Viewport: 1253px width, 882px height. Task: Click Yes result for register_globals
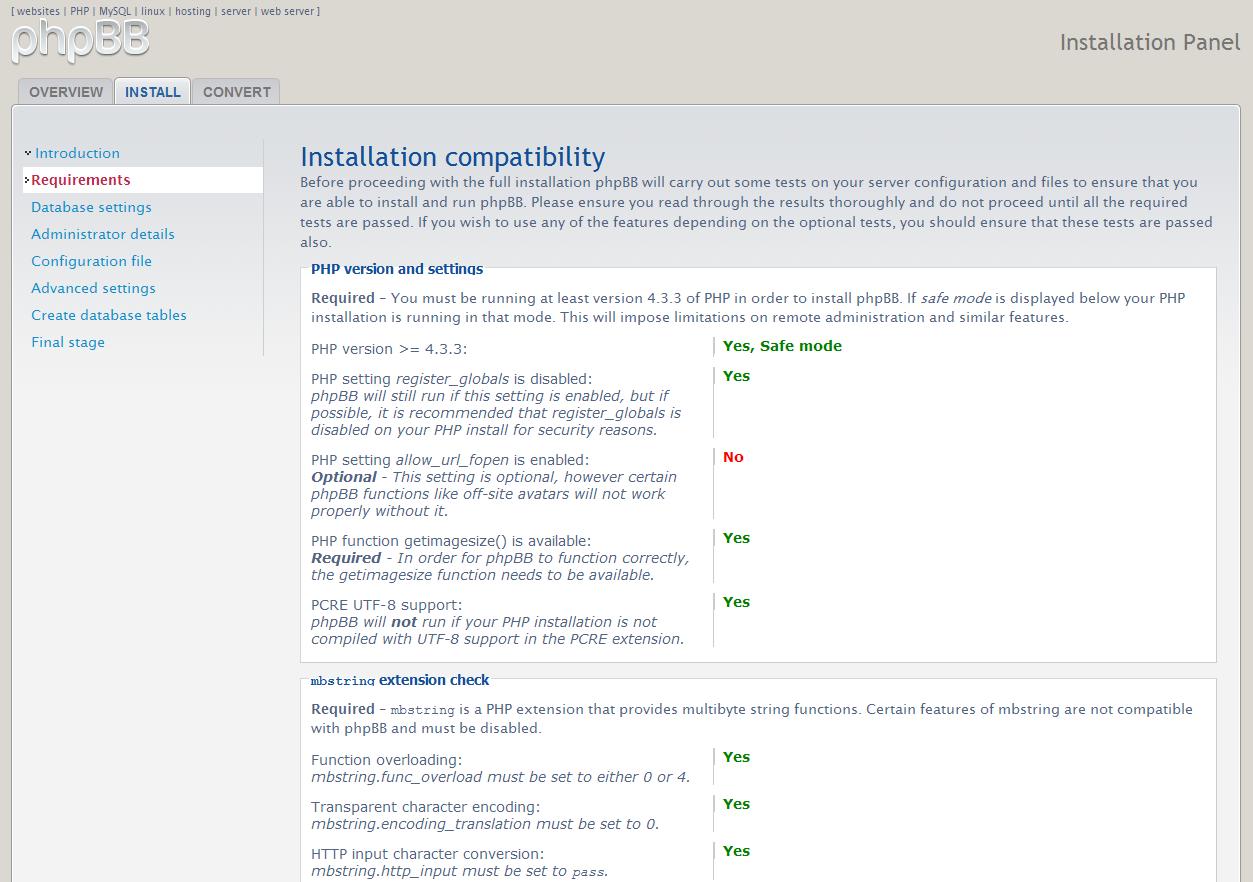click(736, 376)
